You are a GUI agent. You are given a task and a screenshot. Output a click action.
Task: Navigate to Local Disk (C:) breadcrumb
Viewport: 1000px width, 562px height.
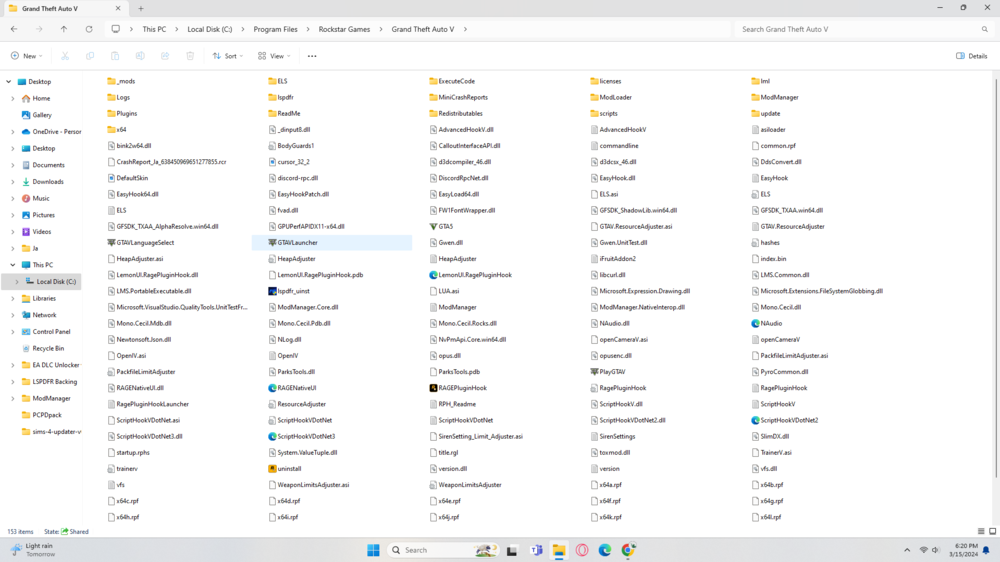210,29
